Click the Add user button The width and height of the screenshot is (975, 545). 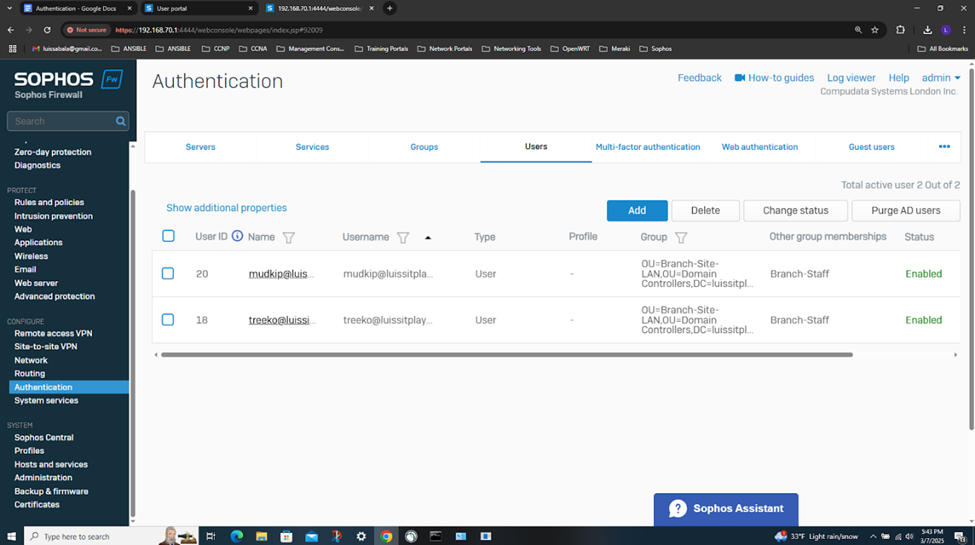[x=637, y=210]
